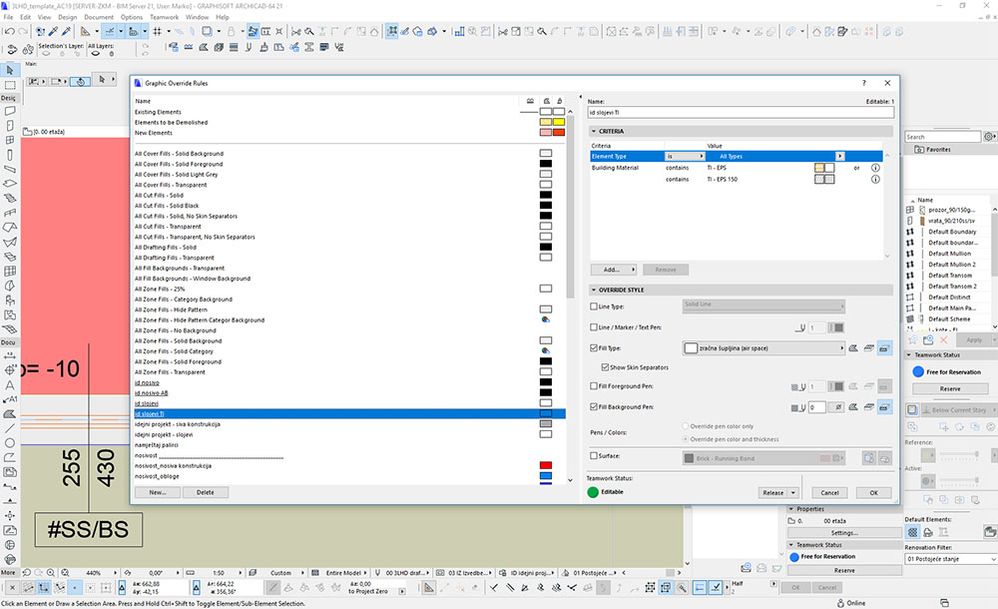The height and width of the screenshot is (609, 998).
Task: Click the transparent background pen icon
Action: coord(839,407)
